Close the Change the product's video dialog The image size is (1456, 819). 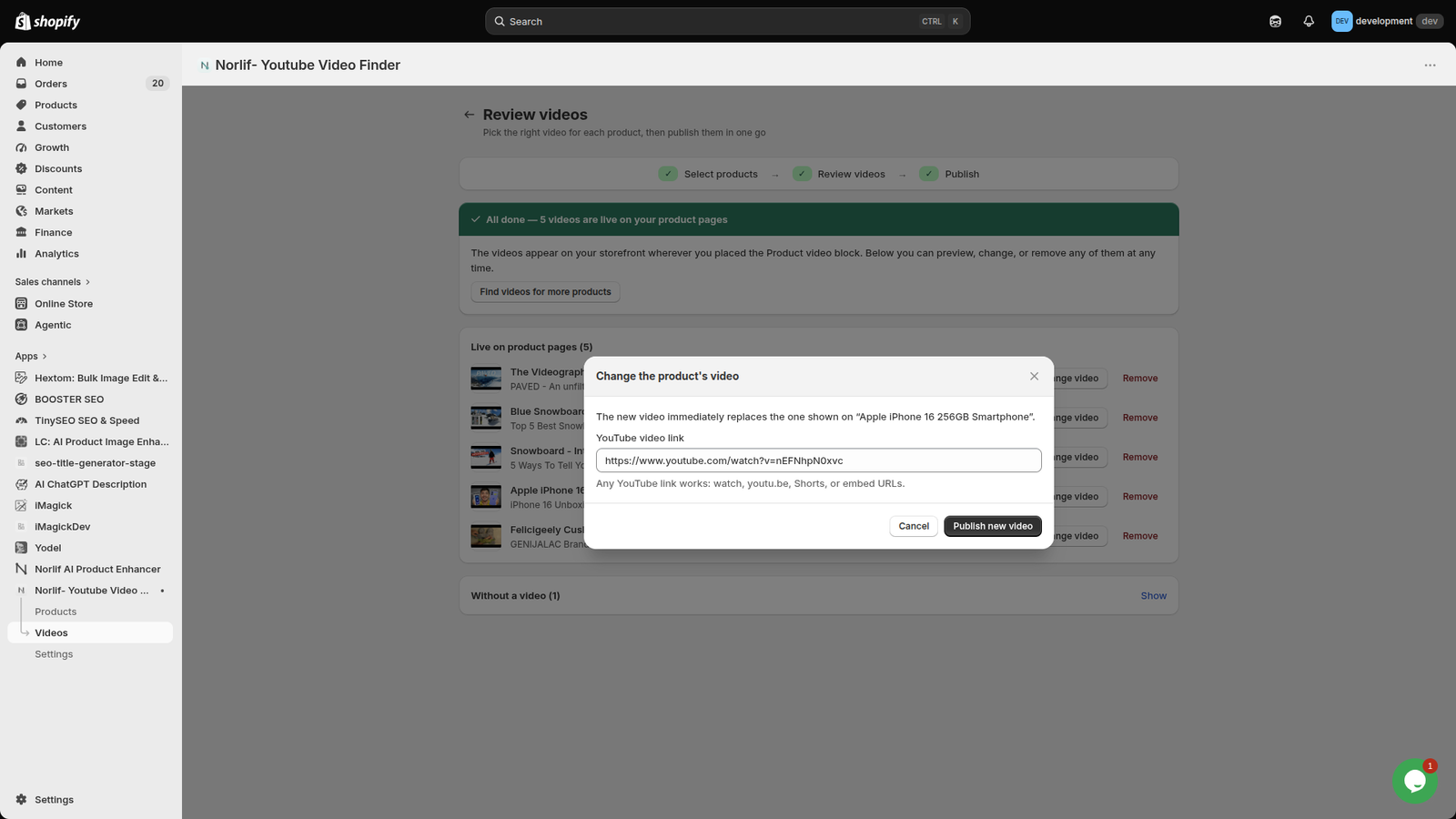(1034, 376)
